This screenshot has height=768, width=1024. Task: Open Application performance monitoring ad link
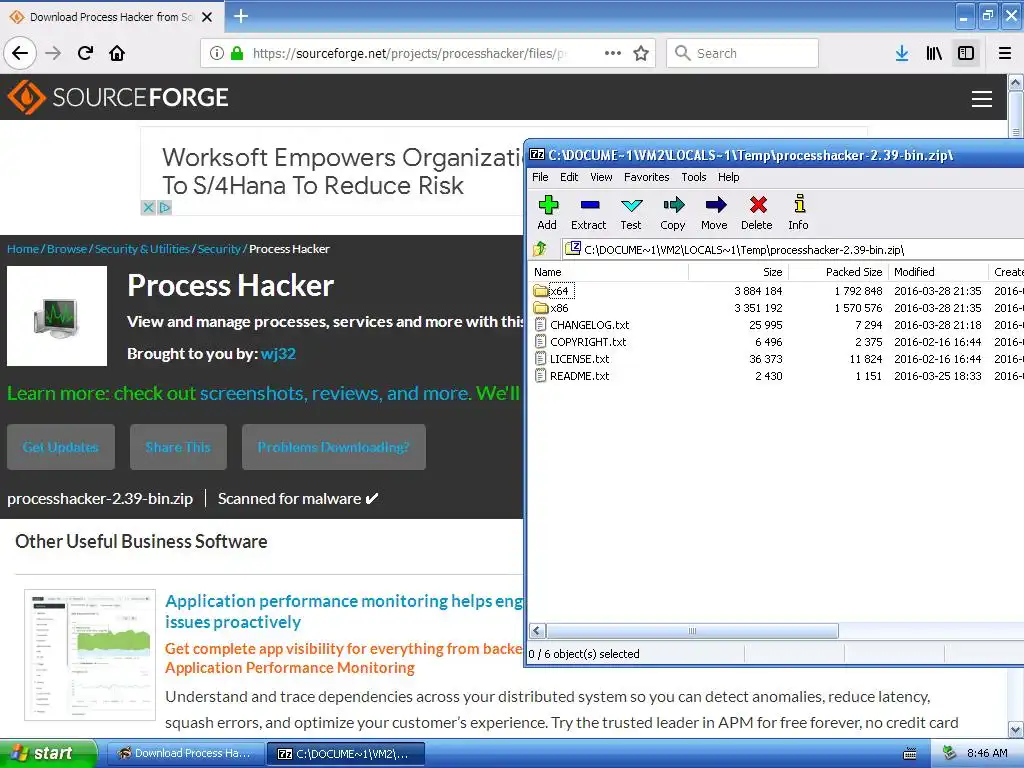344,611
